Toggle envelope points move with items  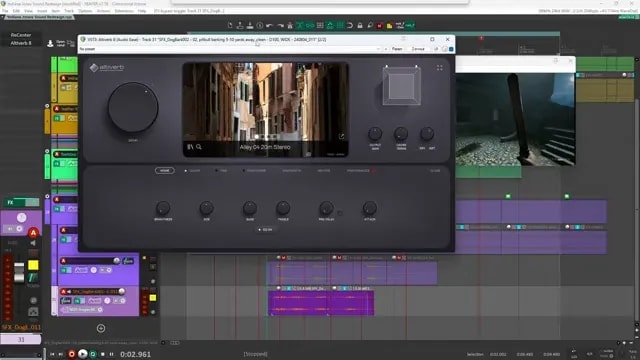[330, 25]
